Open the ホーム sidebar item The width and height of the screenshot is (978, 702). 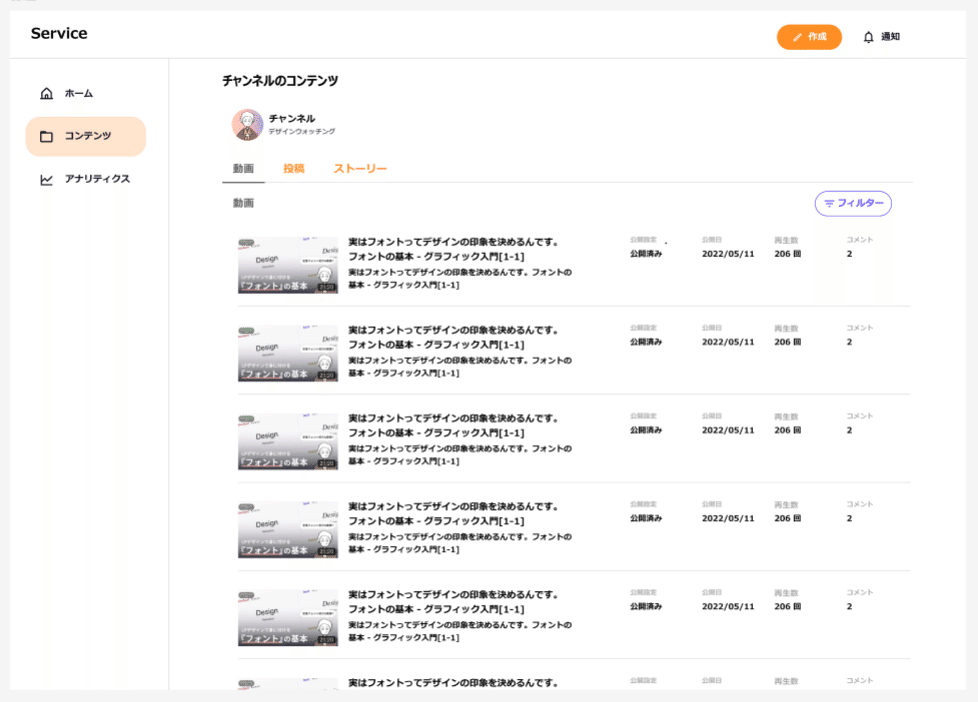[85, 94]
